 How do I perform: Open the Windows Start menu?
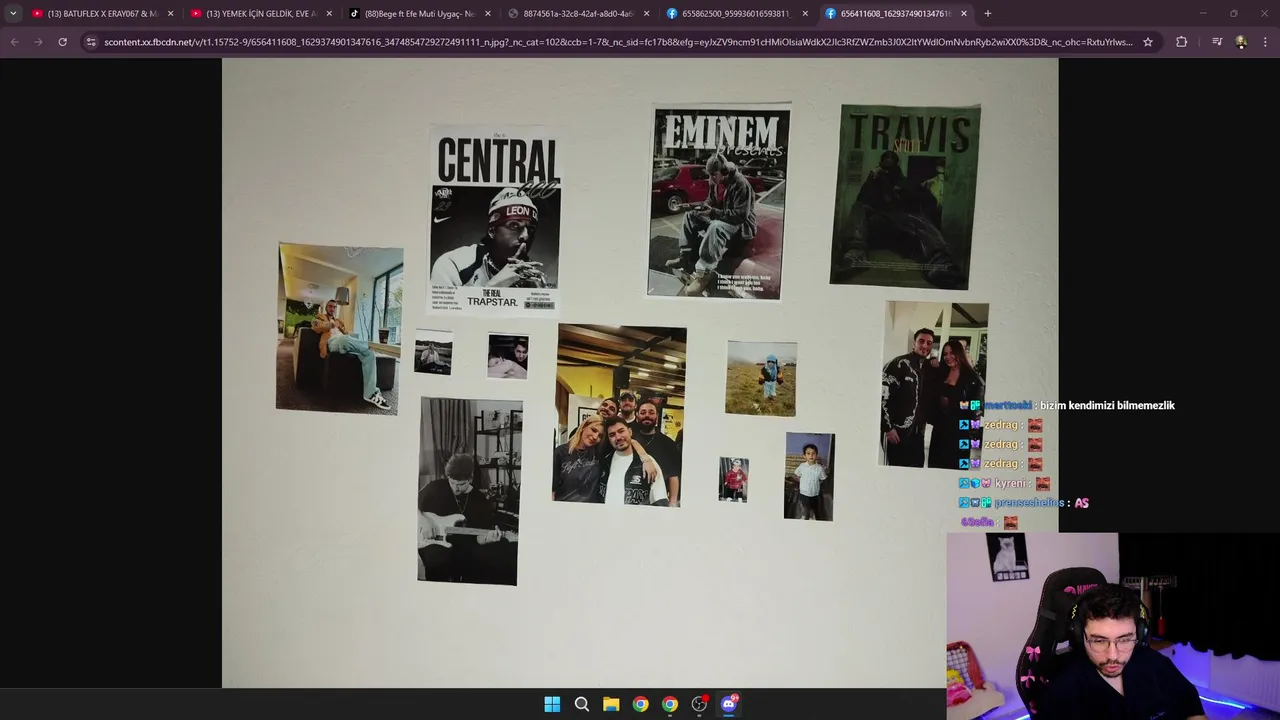[552, 704]
